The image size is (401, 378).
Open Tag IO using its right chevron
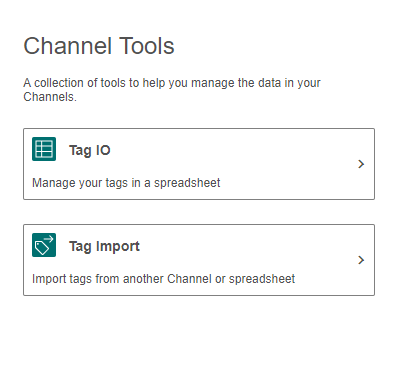(x=361, y=164)
